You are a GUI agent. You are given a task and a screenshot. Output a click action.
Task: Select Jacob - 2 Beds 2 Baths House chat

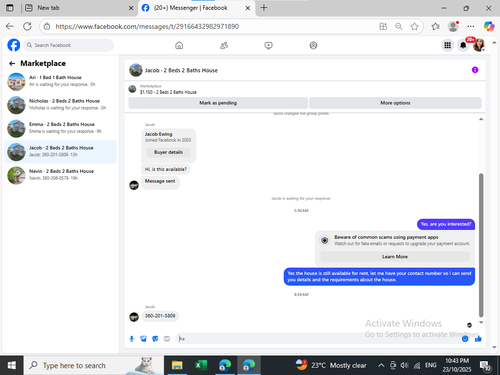click(61, 152)
